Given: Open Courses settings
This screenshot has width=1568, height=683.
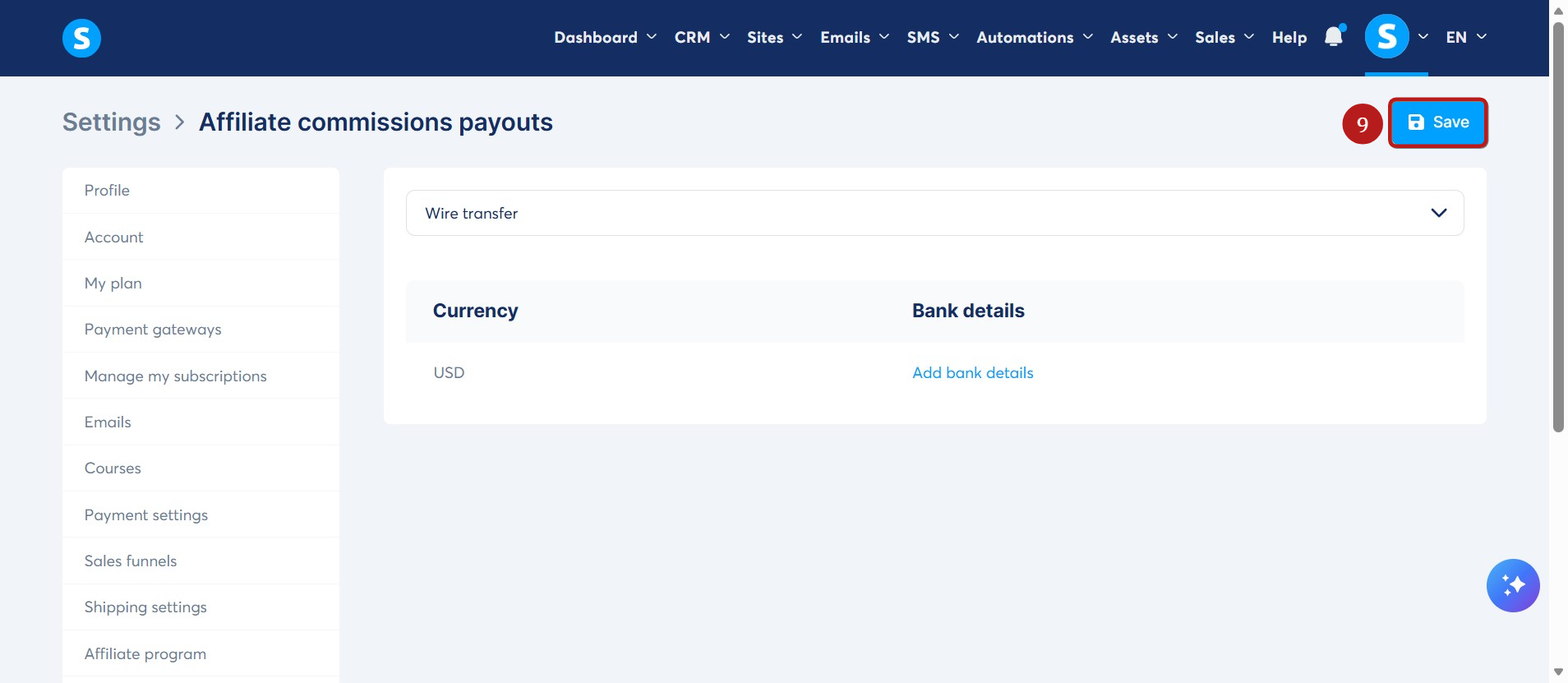Looking at the screenshot, I should pyautogui.click(x=201, y=468).
